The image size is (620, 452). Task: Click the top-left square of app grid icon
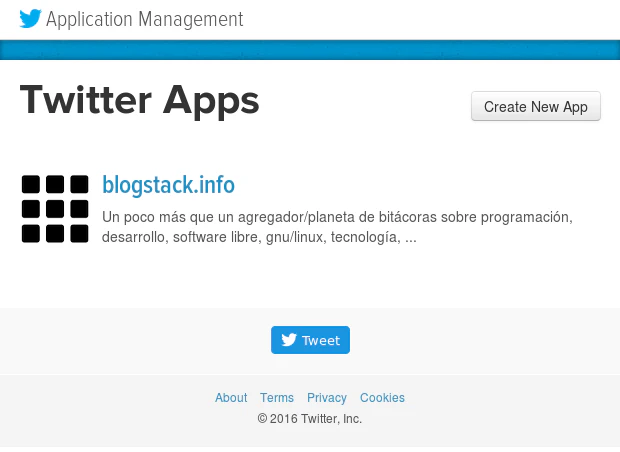pos(31,184)
